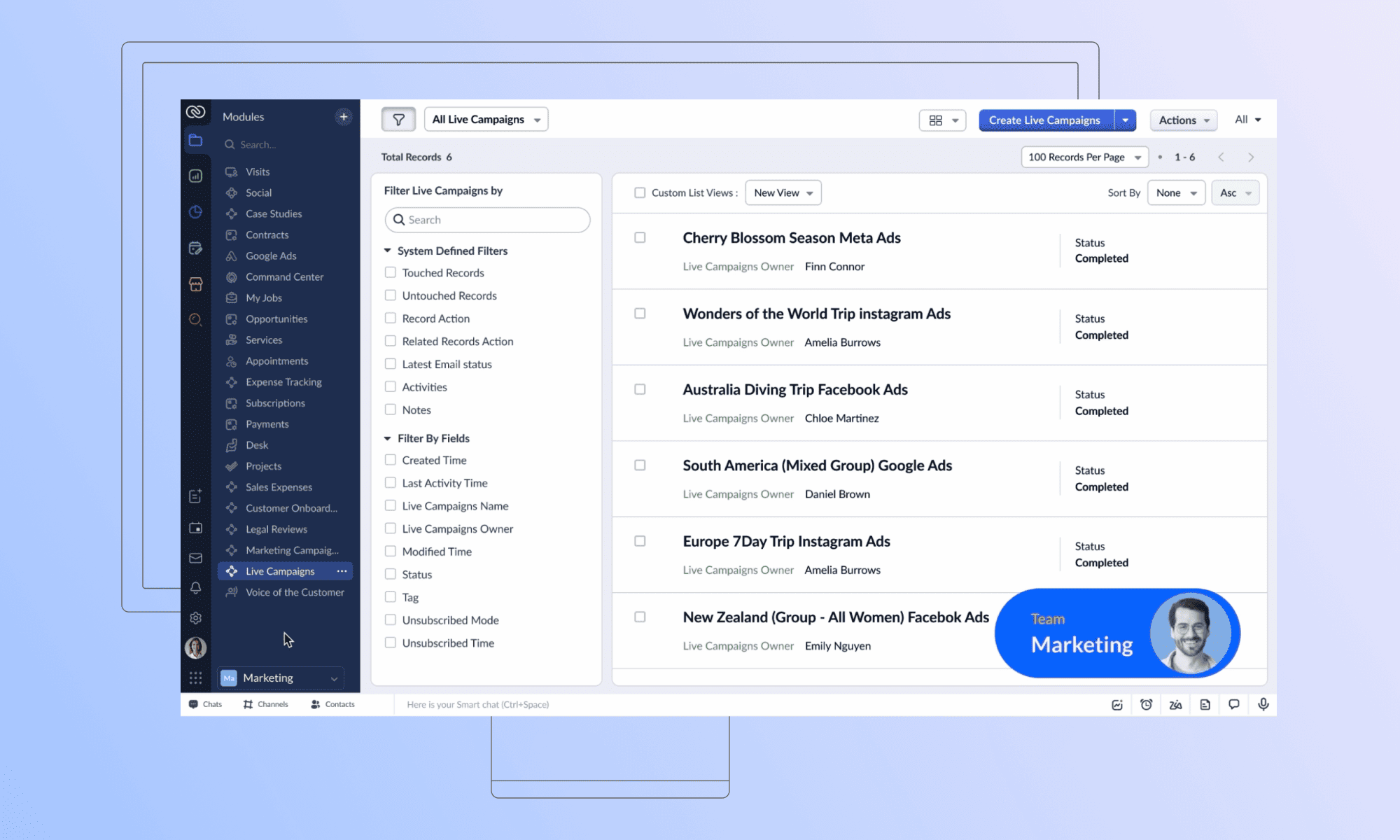Open the All Live Campaigns dropdown
The width and height of the screenshot is (1400, 840).
(x=486, y=120)
